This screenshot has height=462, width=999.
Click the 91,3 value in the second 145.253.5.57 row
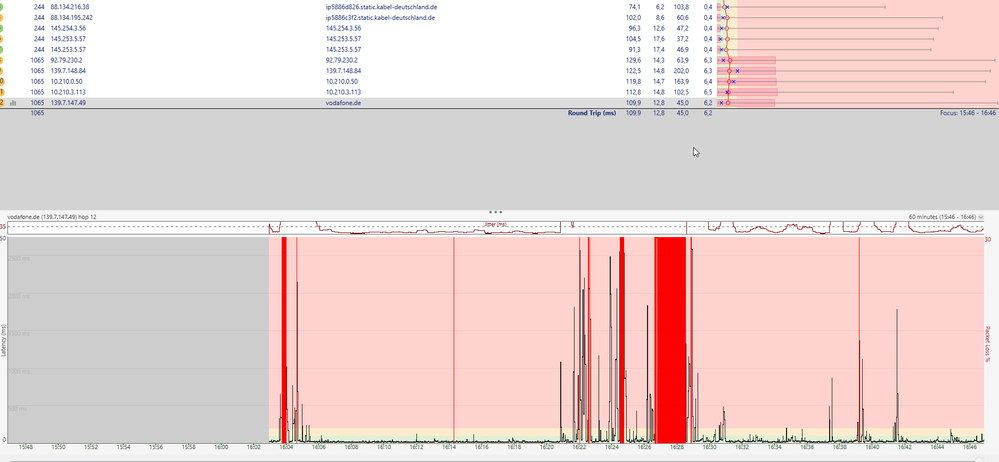[x=635, y=50]
